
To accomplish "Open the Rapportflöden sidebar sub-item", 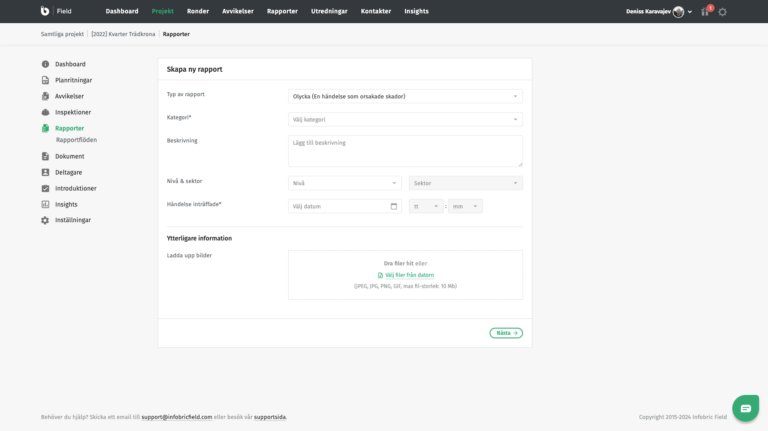I will pos(76,140).
